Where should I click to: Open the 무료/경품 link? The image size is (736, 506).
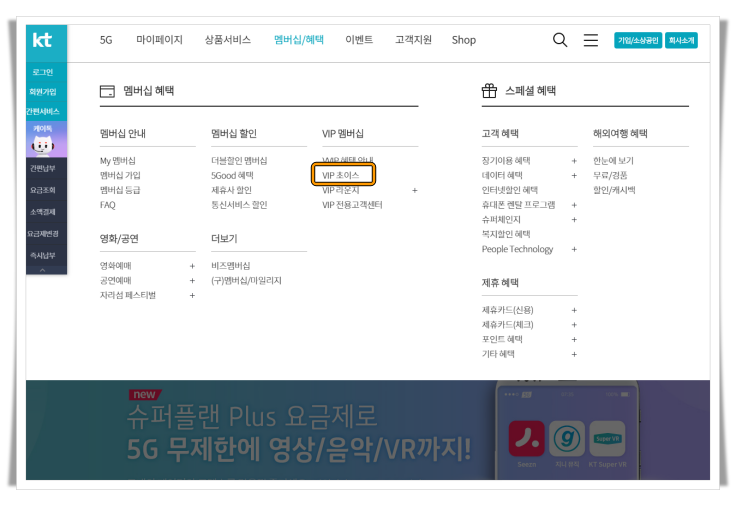(x=610, y=176)
